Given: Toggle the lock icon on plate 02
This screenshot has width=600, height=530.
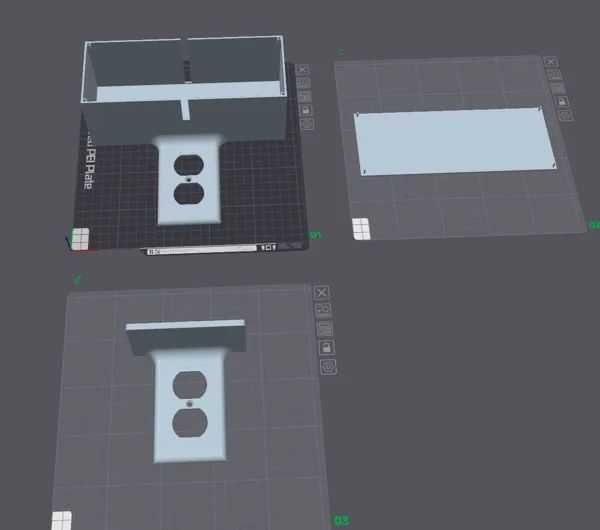Looking at the screenshot, I should click(561, 101).
